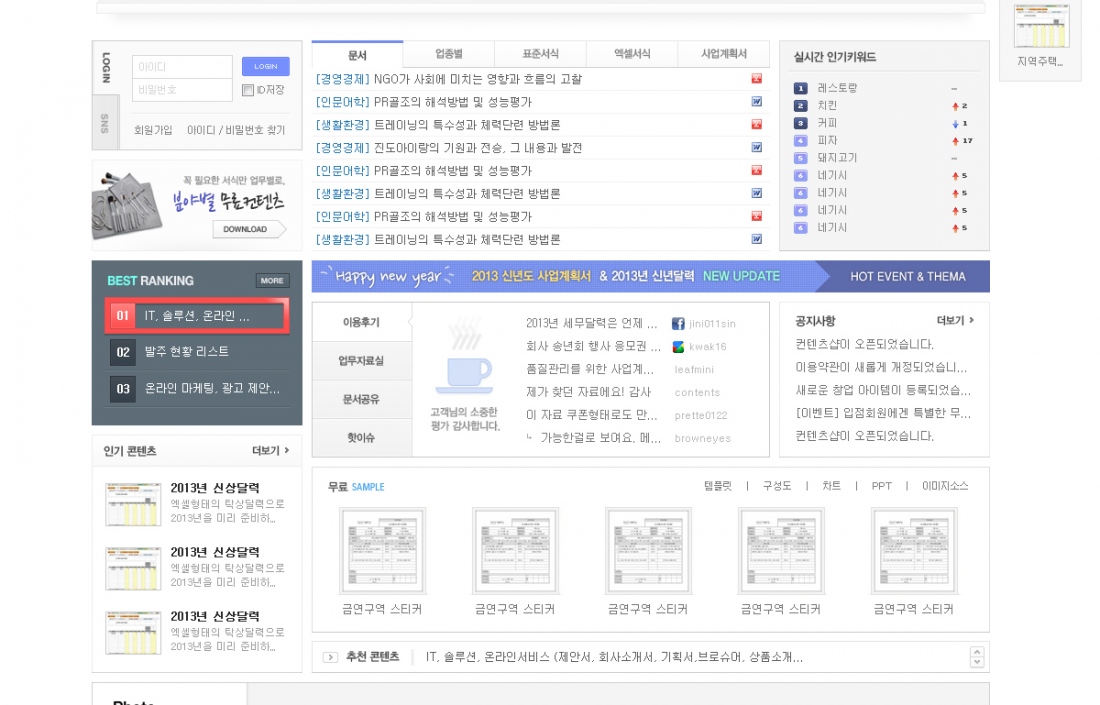Viewport: 1100px width, 705px height.
Task: Click the 01 rank badge in Best Ranking
Action: pyautogui.click(x=122, y=316)
